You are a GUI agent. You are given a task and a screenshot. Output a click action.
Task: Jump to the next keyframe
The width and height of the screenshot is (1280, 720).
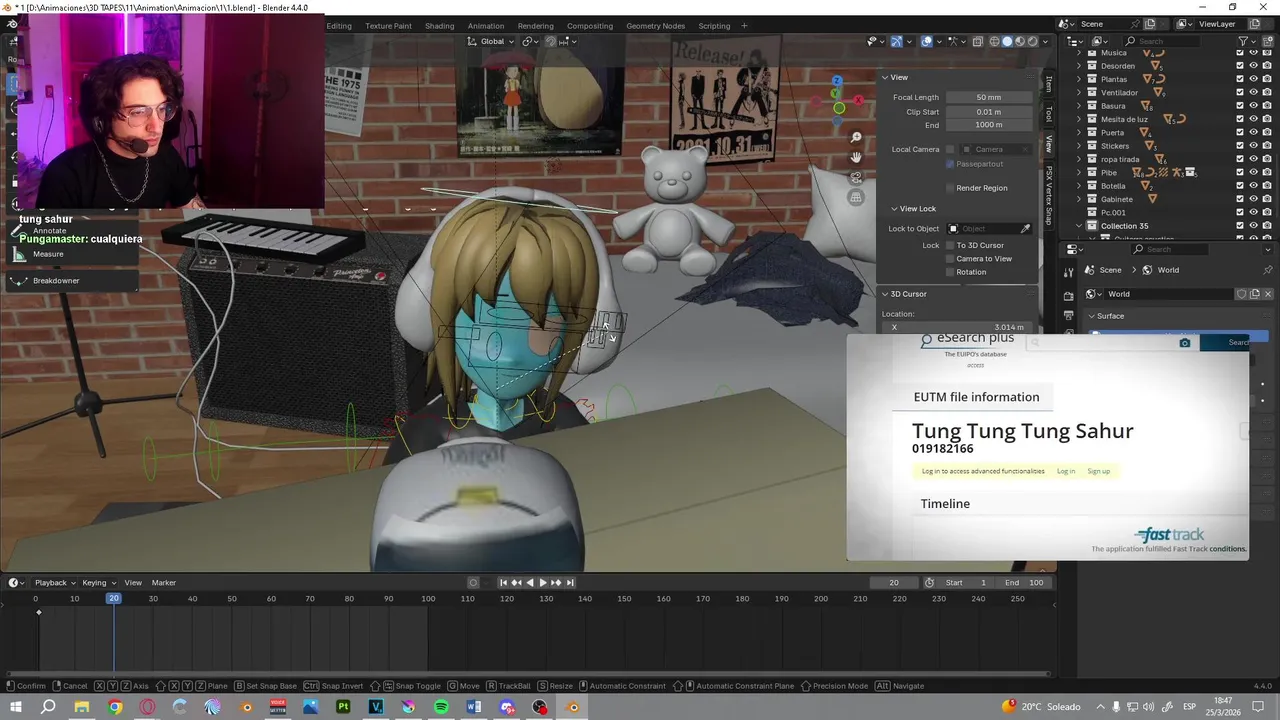(x=557, y=583)
